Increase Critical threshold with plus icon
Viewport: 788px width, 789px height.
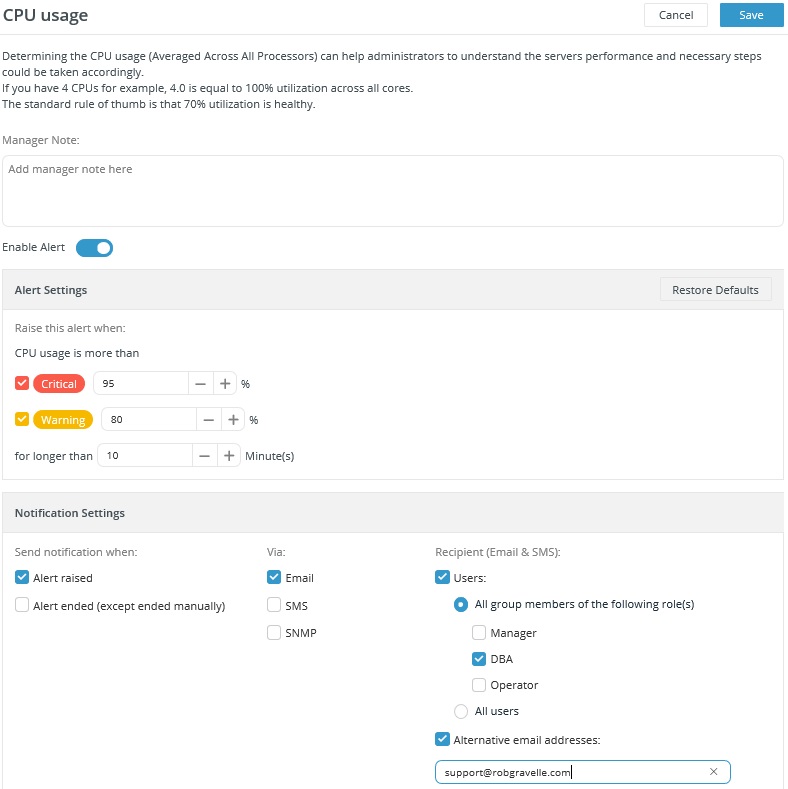pyautogui.click(x=225, y=384)
